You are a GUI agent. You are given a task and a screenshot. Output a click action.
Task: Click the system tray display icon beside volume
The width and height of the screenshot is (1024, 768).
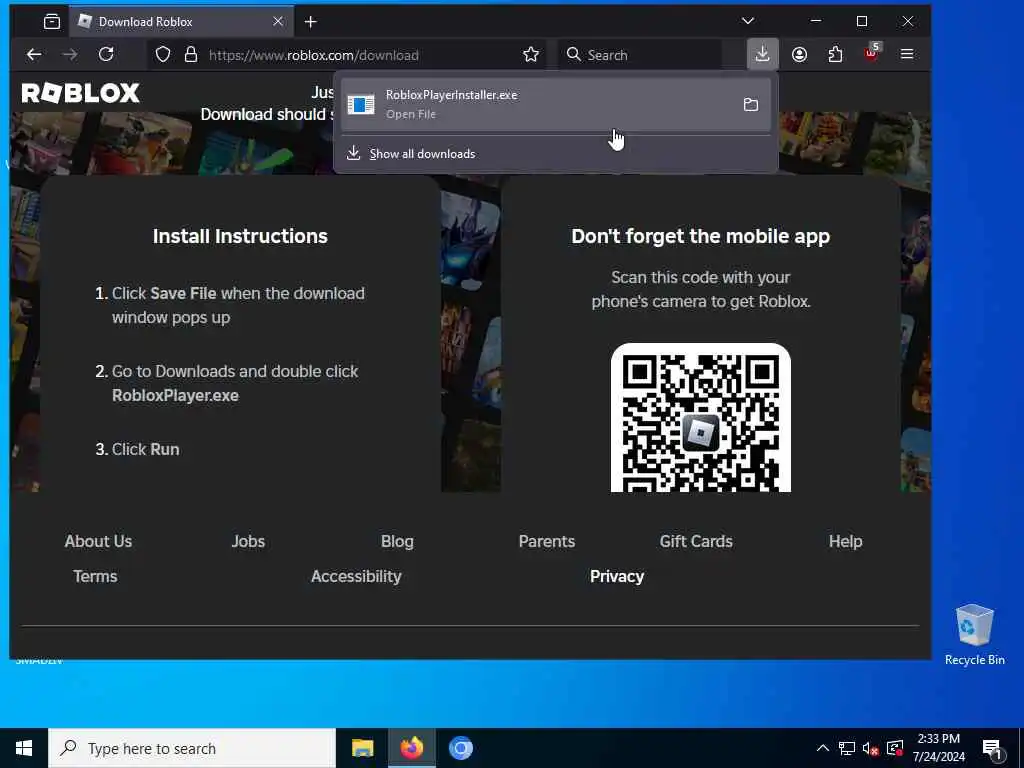coord(895,748)
